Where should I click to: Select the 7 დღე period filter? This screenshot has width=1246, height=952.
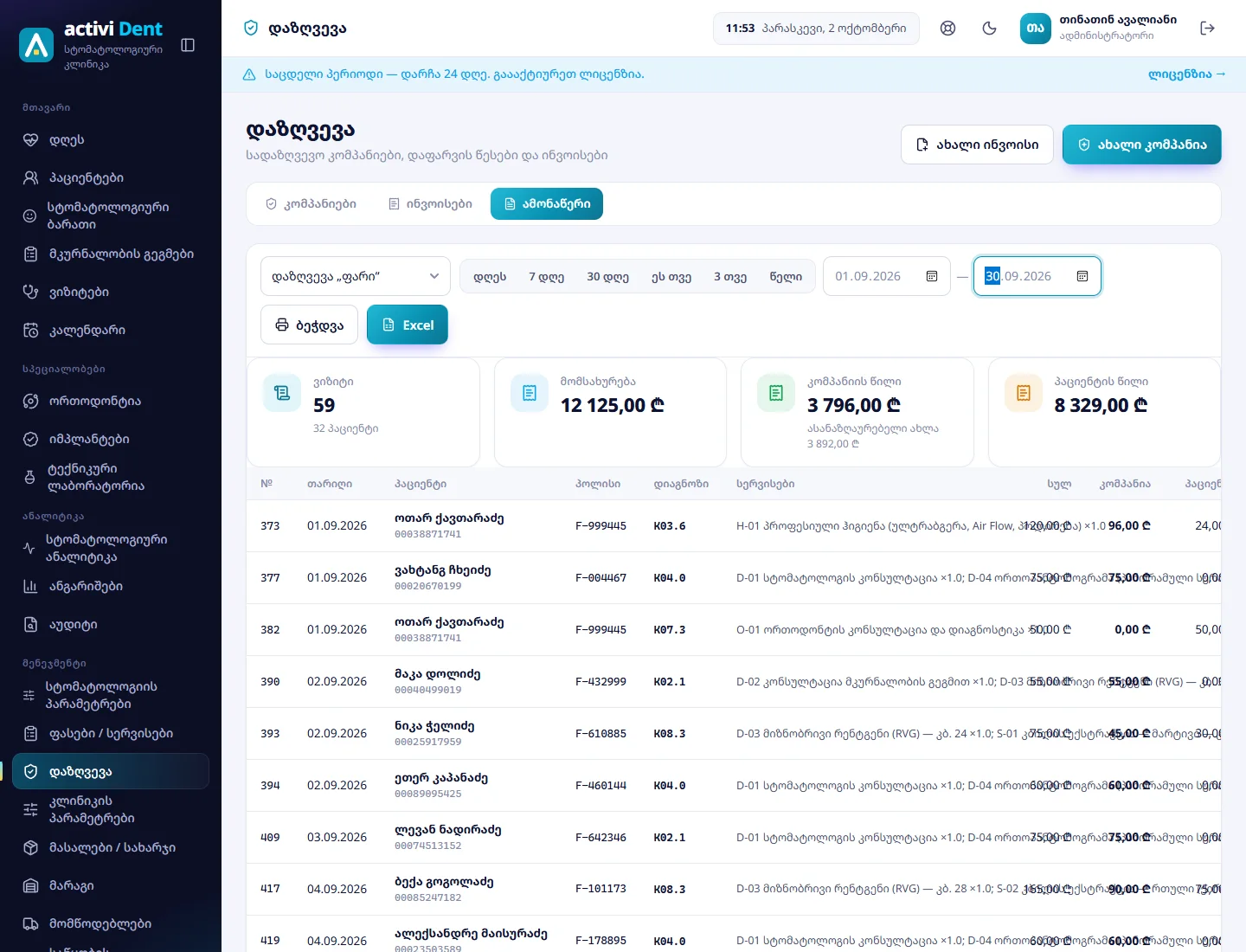(x=547, y=277)
